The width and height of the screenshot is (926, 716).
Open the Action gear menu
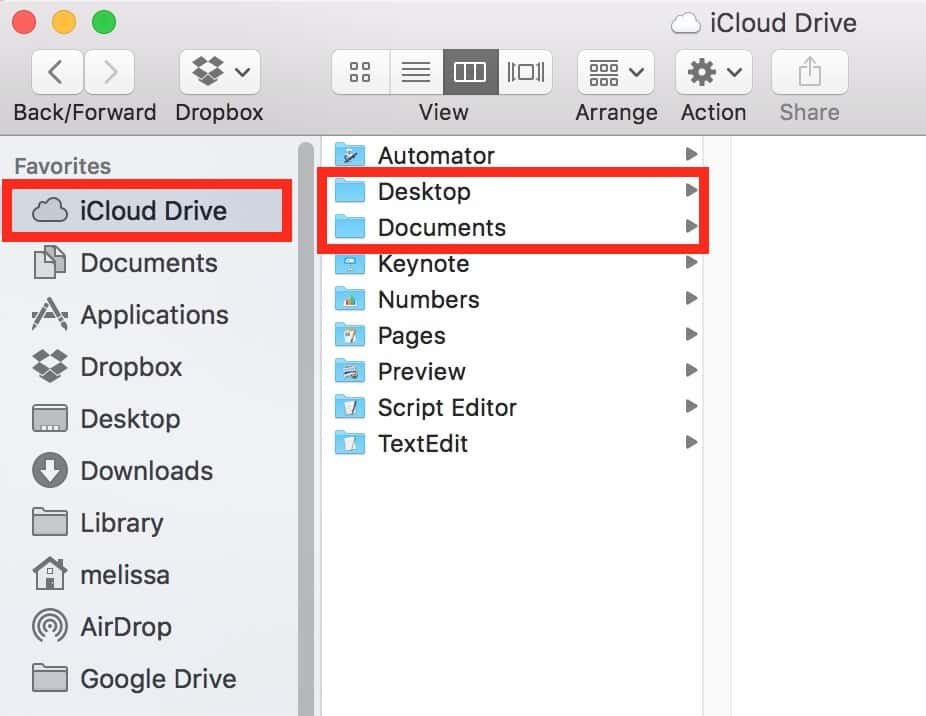713,72
